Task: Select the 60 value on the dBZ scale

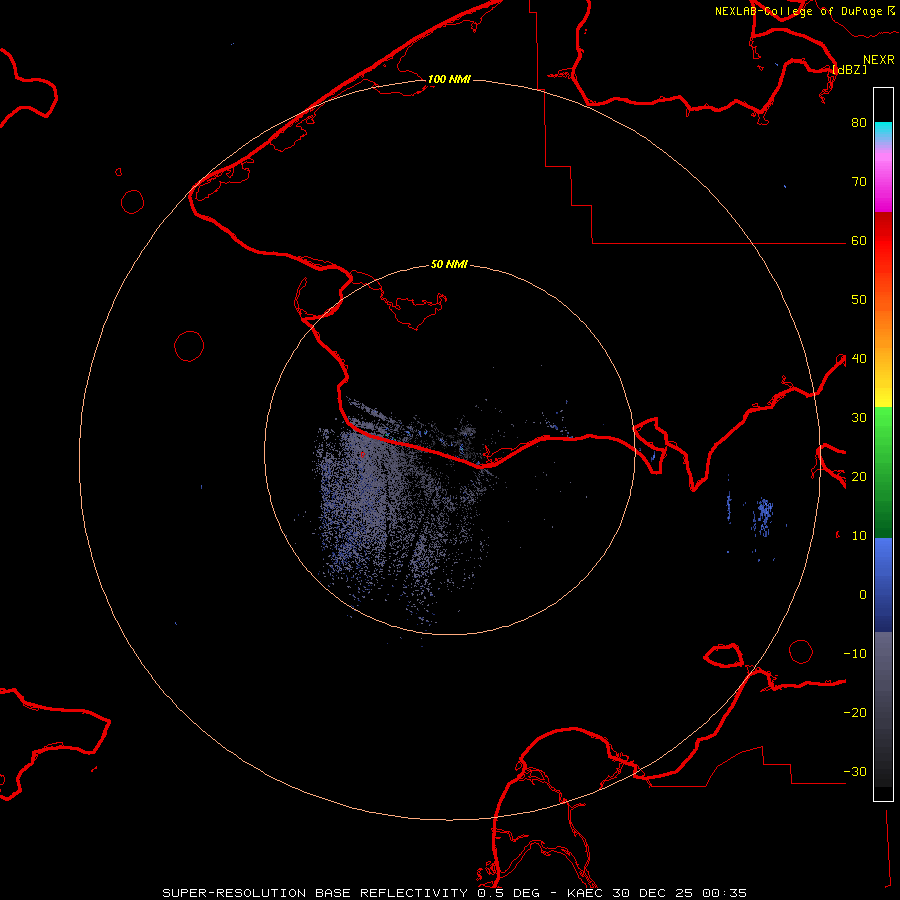Action: coord(859,240)
